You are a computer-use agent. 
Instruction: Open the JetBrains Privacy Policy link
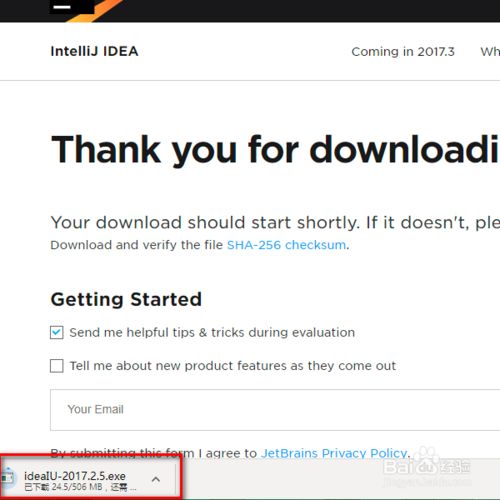pyautogui.click(x=334, y=453)
